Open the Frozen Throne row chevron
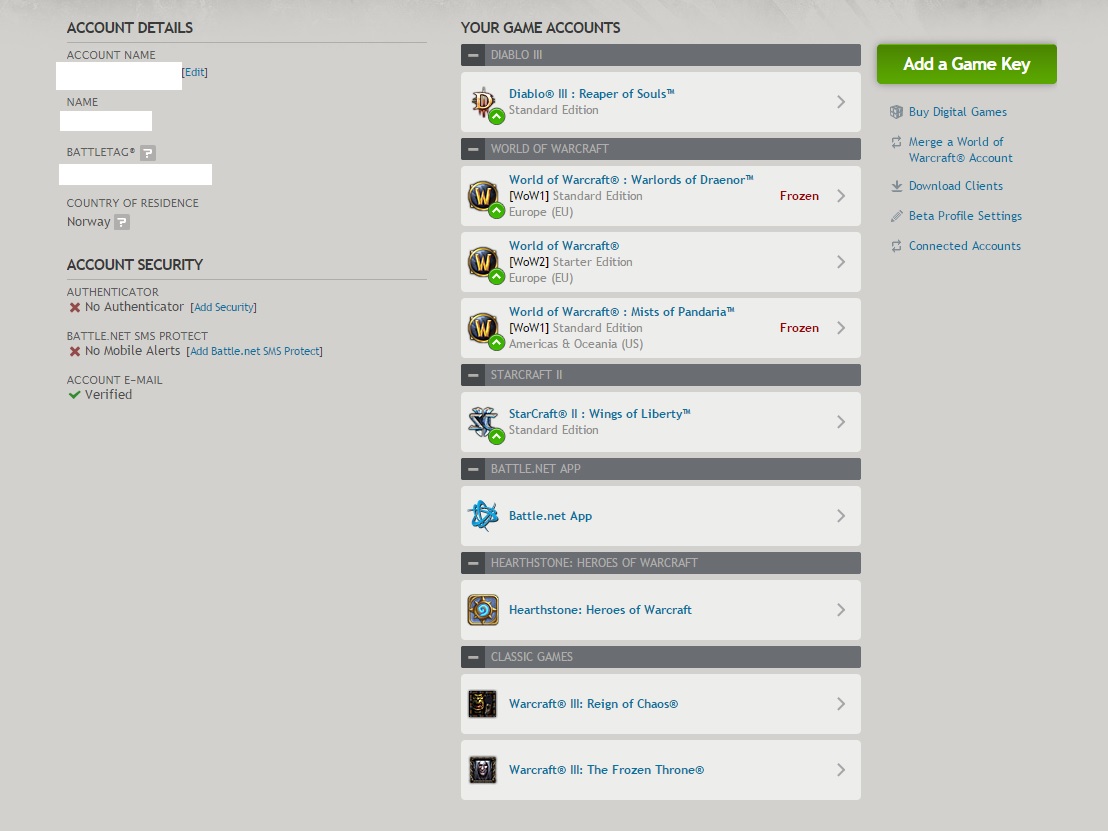 coord(841,770)
